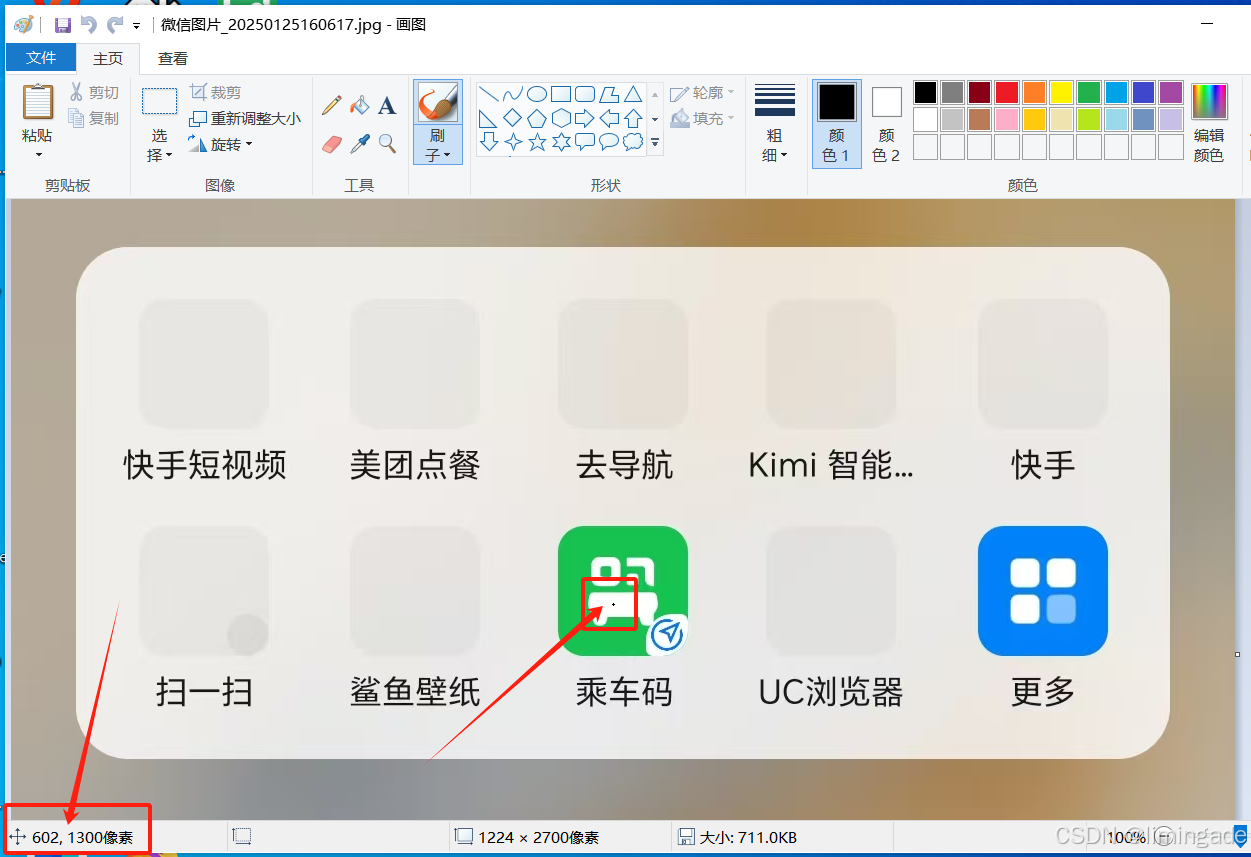1251x857 pixels.
Task: Choose the pink color swatch
Action: pyautogui.click(x=1007, y=120)
